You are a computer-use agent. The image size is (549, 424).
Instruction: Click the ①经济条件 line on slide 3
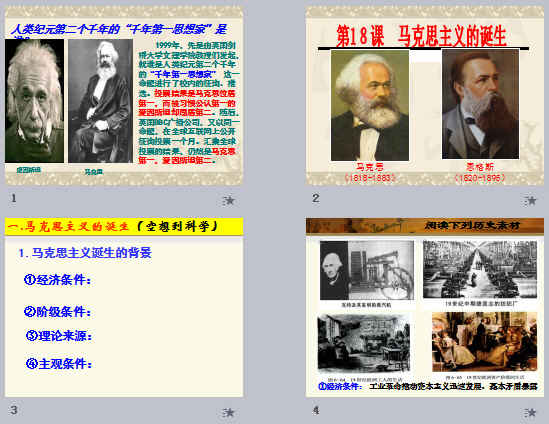click(x=58, y=280)
